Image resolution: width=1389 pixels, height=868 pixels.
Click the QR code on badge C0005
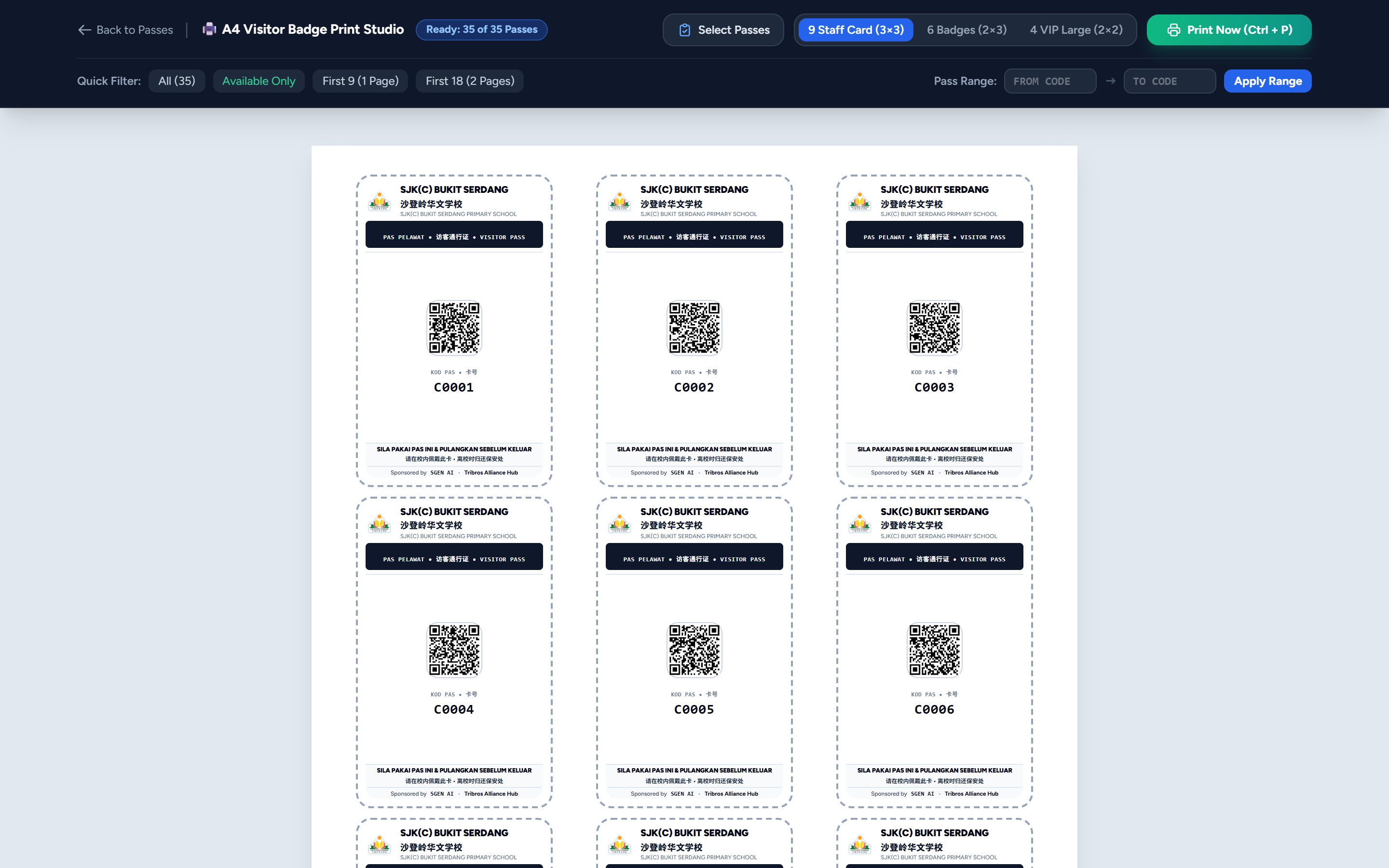694,650
